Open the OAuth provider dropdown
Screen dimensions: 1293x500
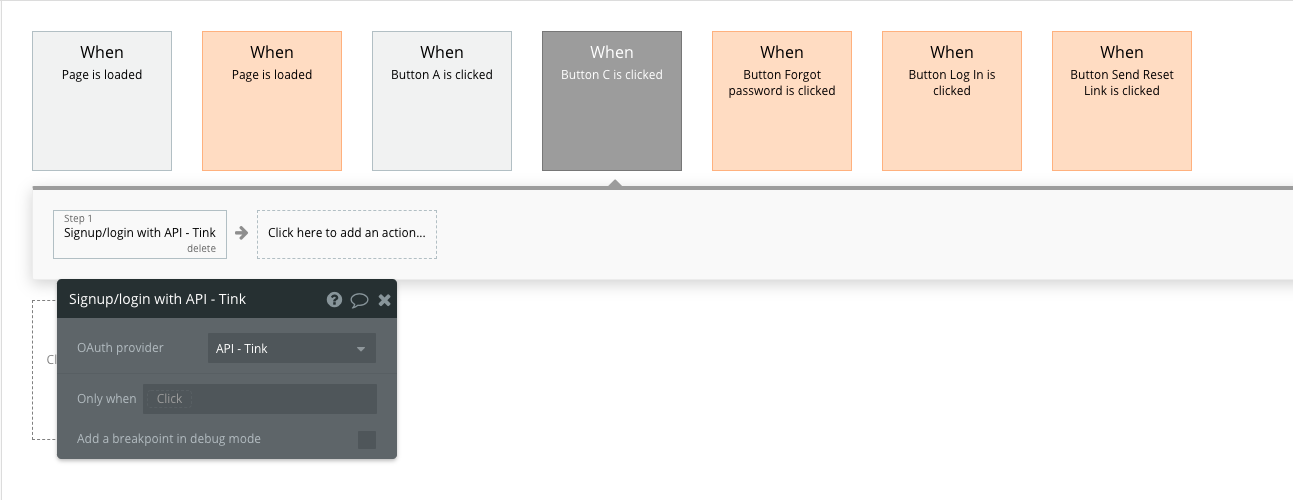tap(292, 348)
